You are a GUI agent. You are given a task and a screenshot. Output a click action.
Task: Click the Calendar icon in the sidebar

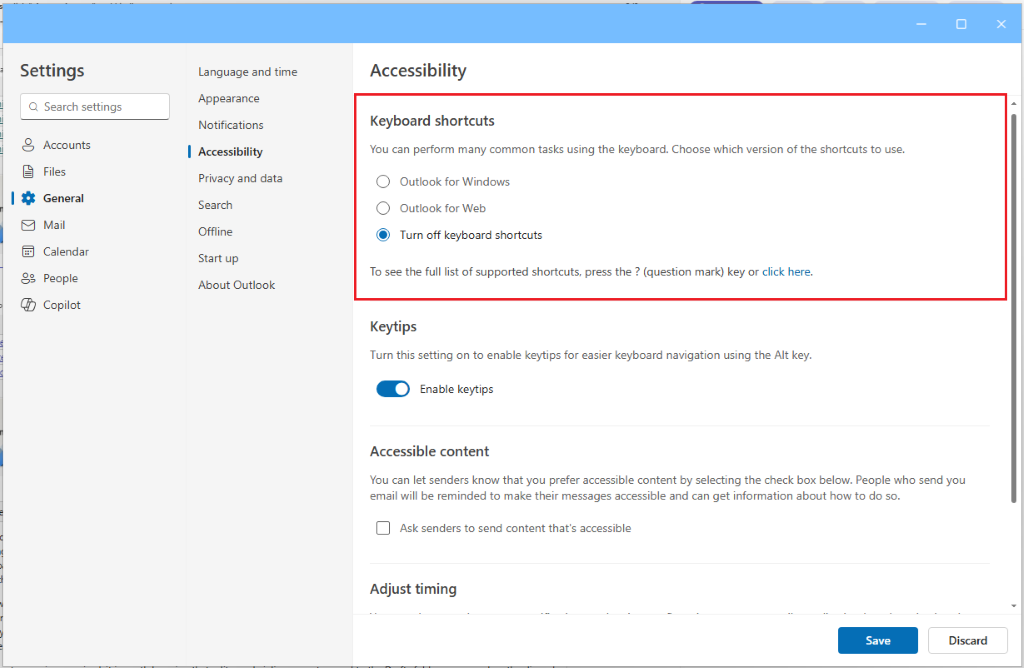coord(28,252)
